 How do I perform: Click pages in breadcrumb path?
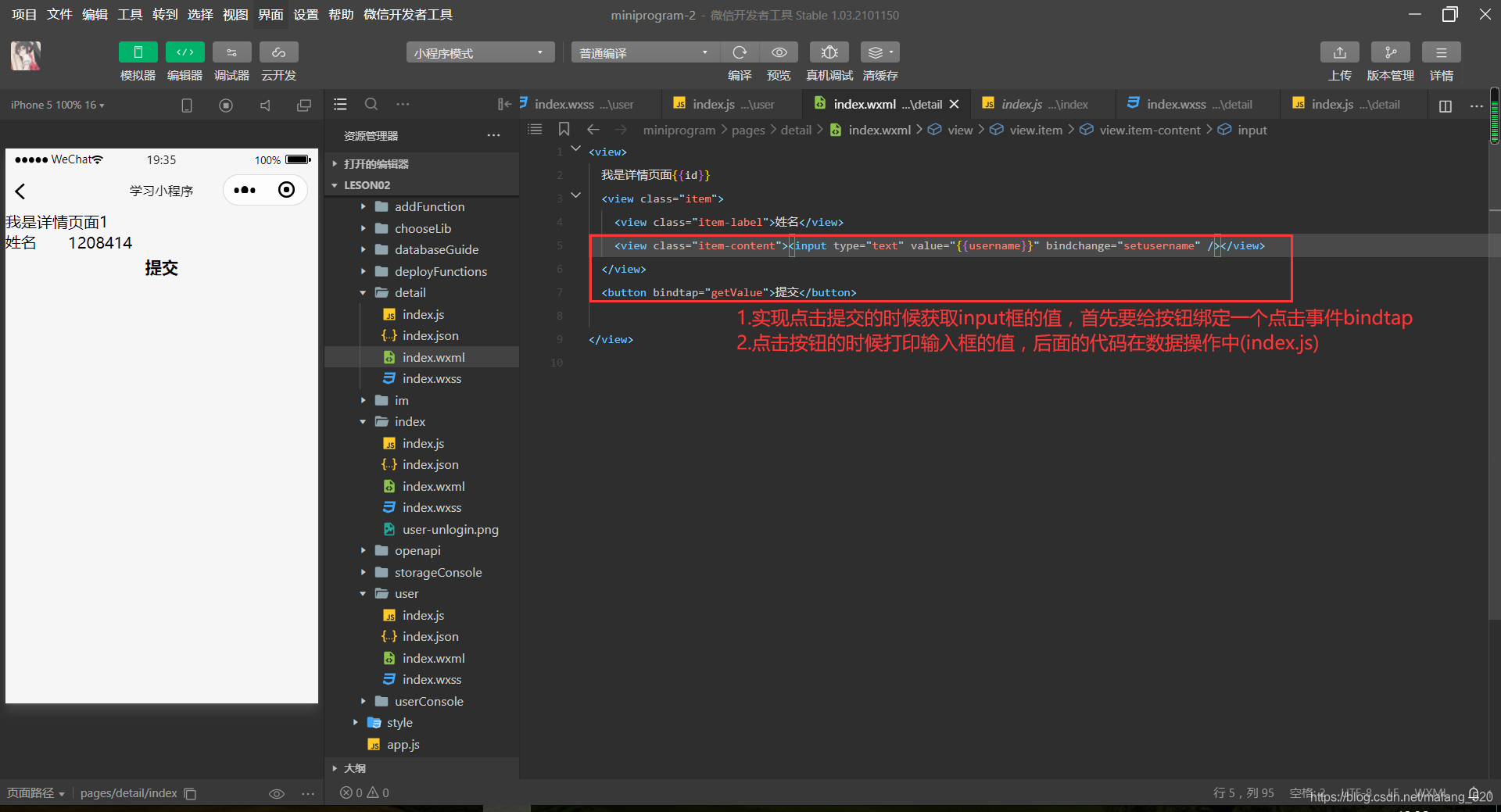coord(748,130)
